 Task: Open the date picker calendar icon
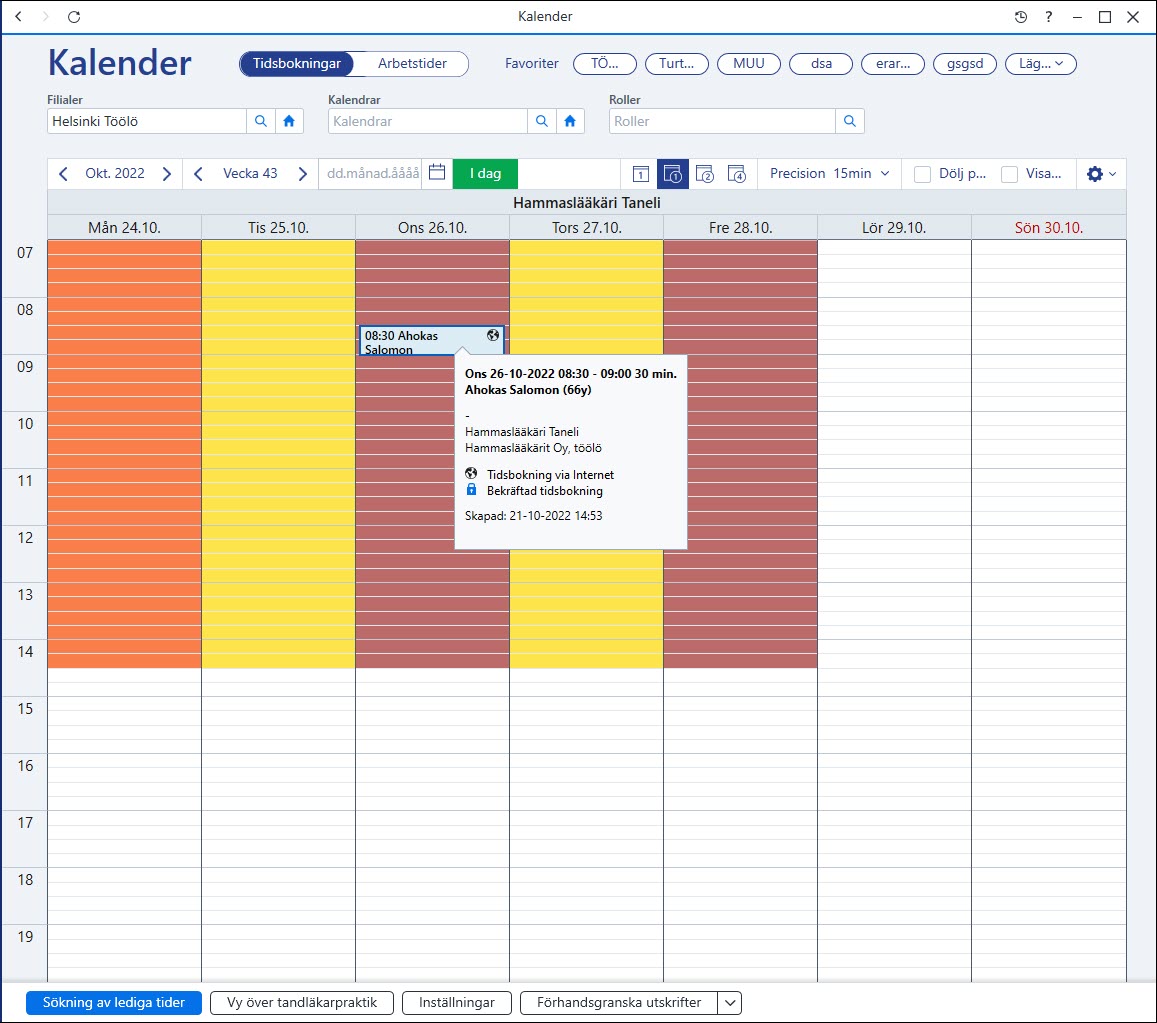click(x=437, y=173)
